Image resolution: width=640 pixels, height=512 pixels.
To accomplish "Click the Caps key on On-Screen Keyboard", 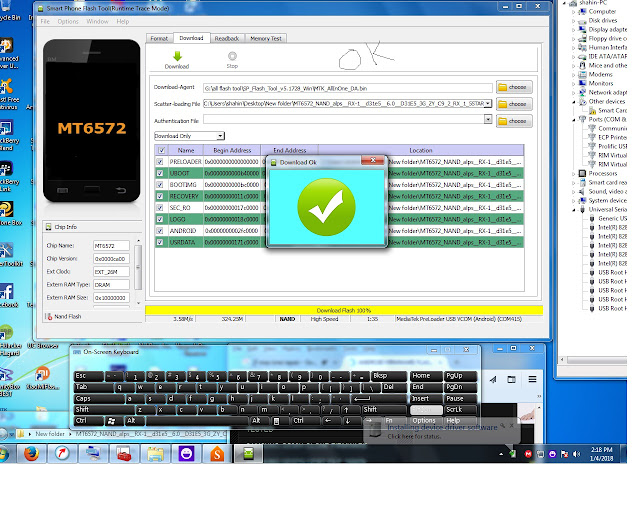I will pyautogui.click(x=99, y=398).
